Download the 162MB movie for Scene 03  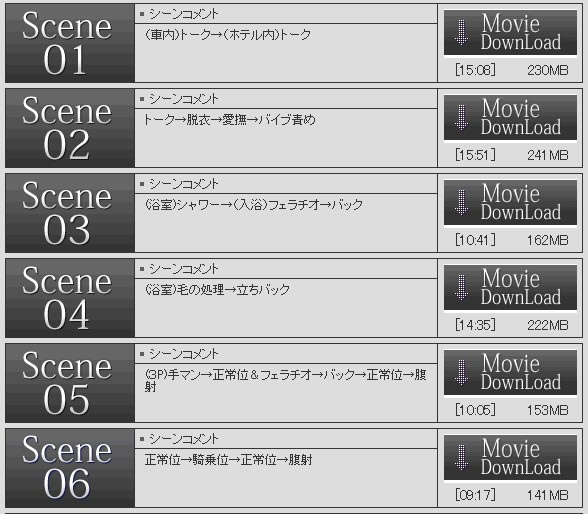click(510, 203)
